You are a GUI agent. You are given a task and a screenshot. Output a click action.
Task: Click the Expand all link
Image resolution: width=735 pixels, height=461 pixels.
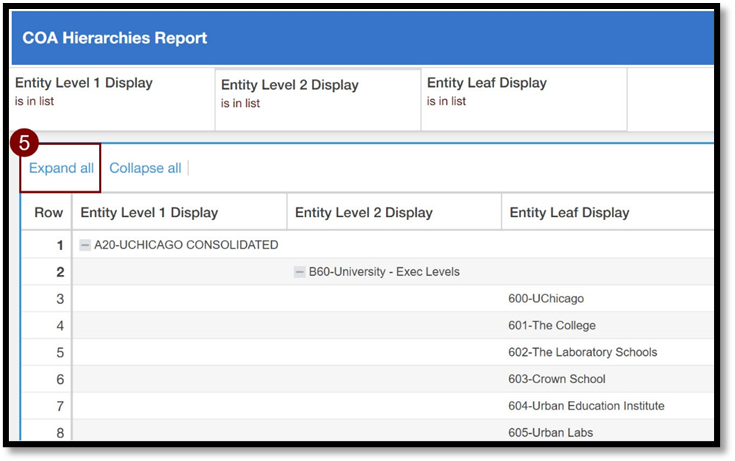coord(61,168)
